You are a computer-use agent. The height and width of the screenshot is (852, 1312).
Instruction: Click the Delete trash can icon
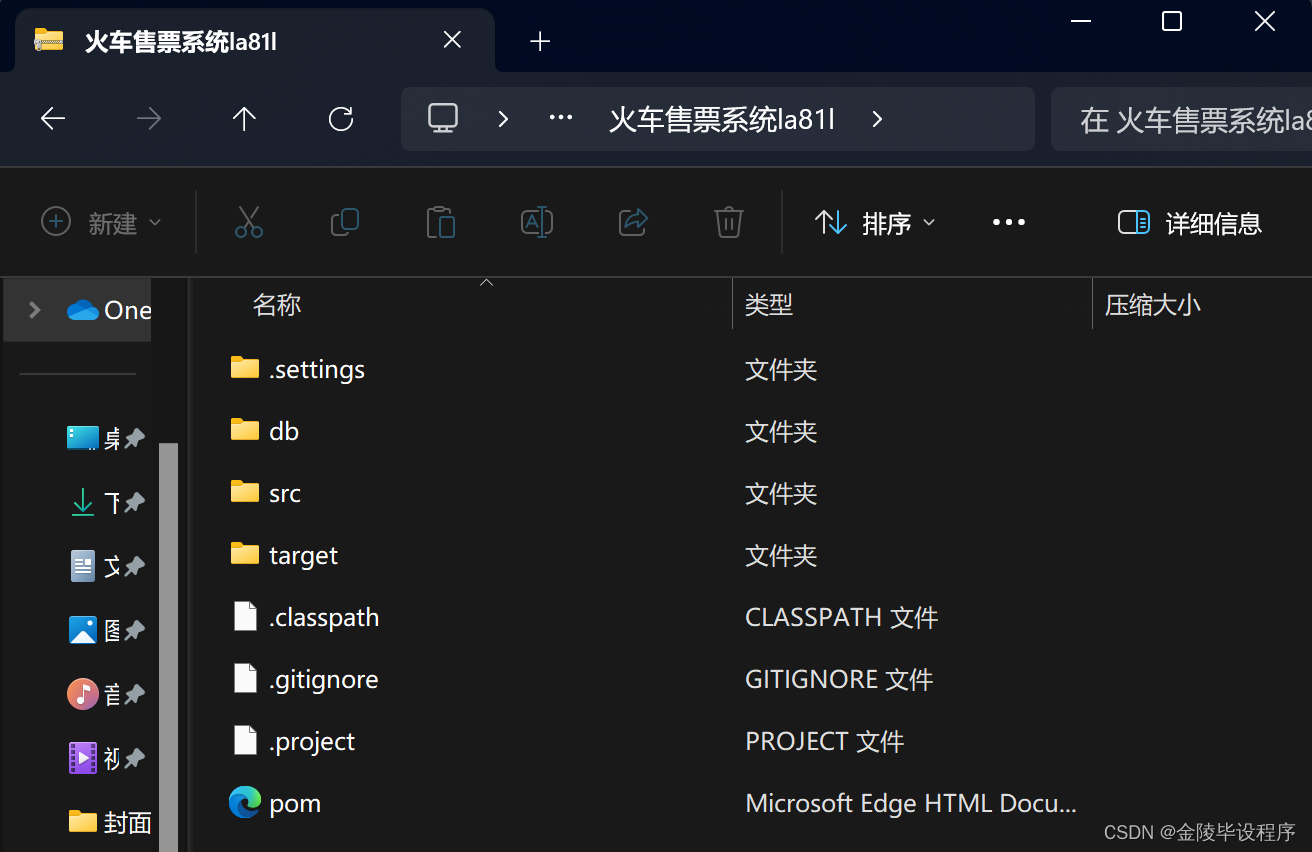click(729, 222)
